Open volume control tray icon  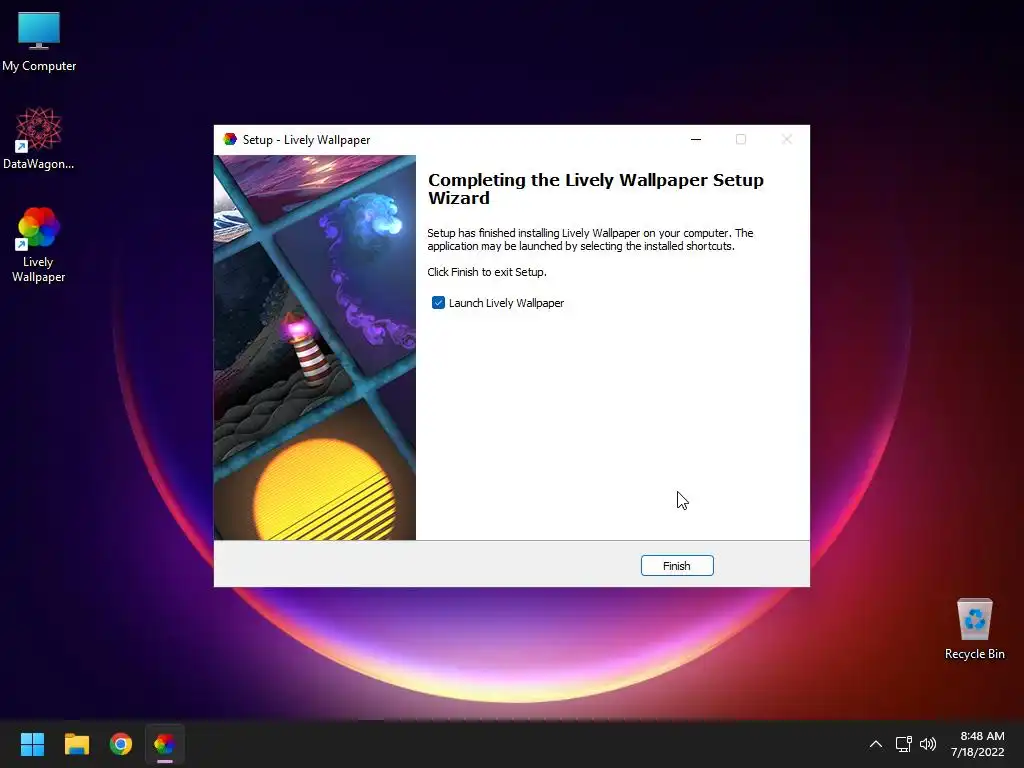coord(927,744)
